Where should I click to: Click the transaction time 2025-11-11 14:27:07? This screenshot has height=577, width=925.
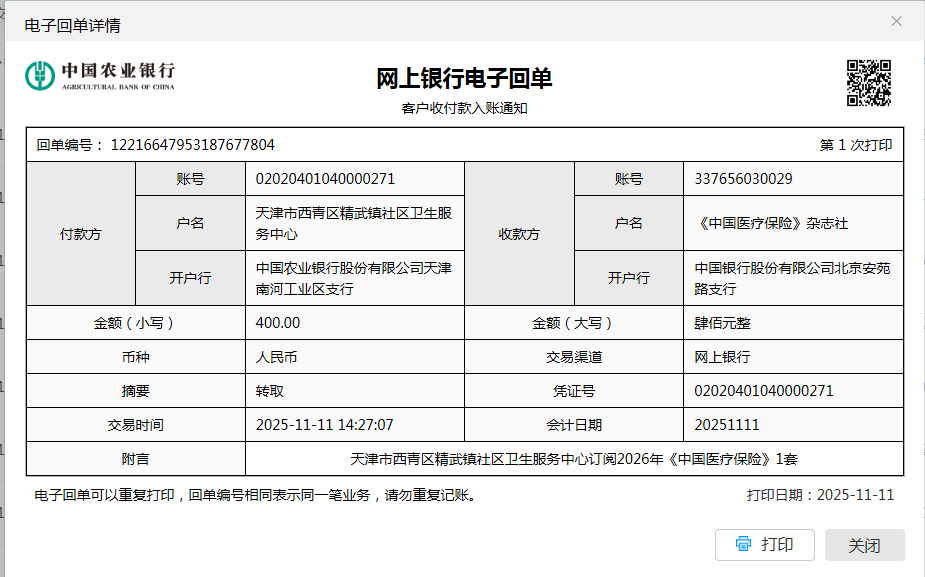click(x=324, y=425)
